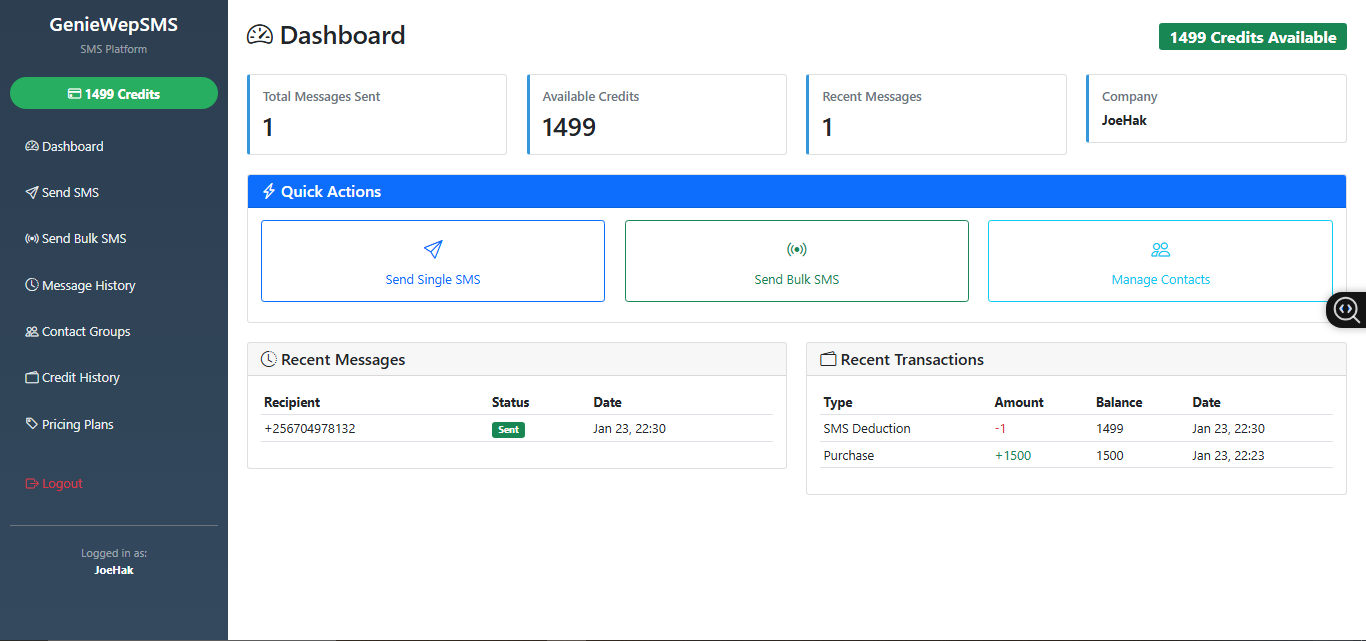
Task: Click the 1499 Credits Available badge
Action: [1252, 37]
